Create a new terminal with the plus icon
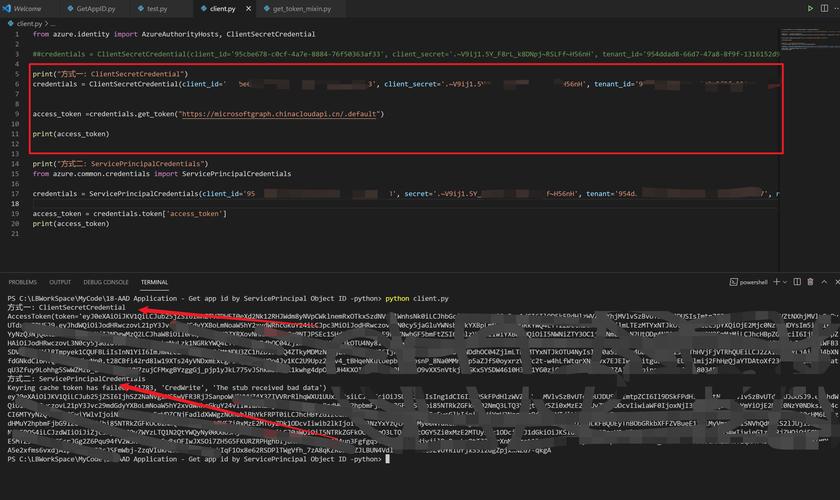 [x=776, y=282]
